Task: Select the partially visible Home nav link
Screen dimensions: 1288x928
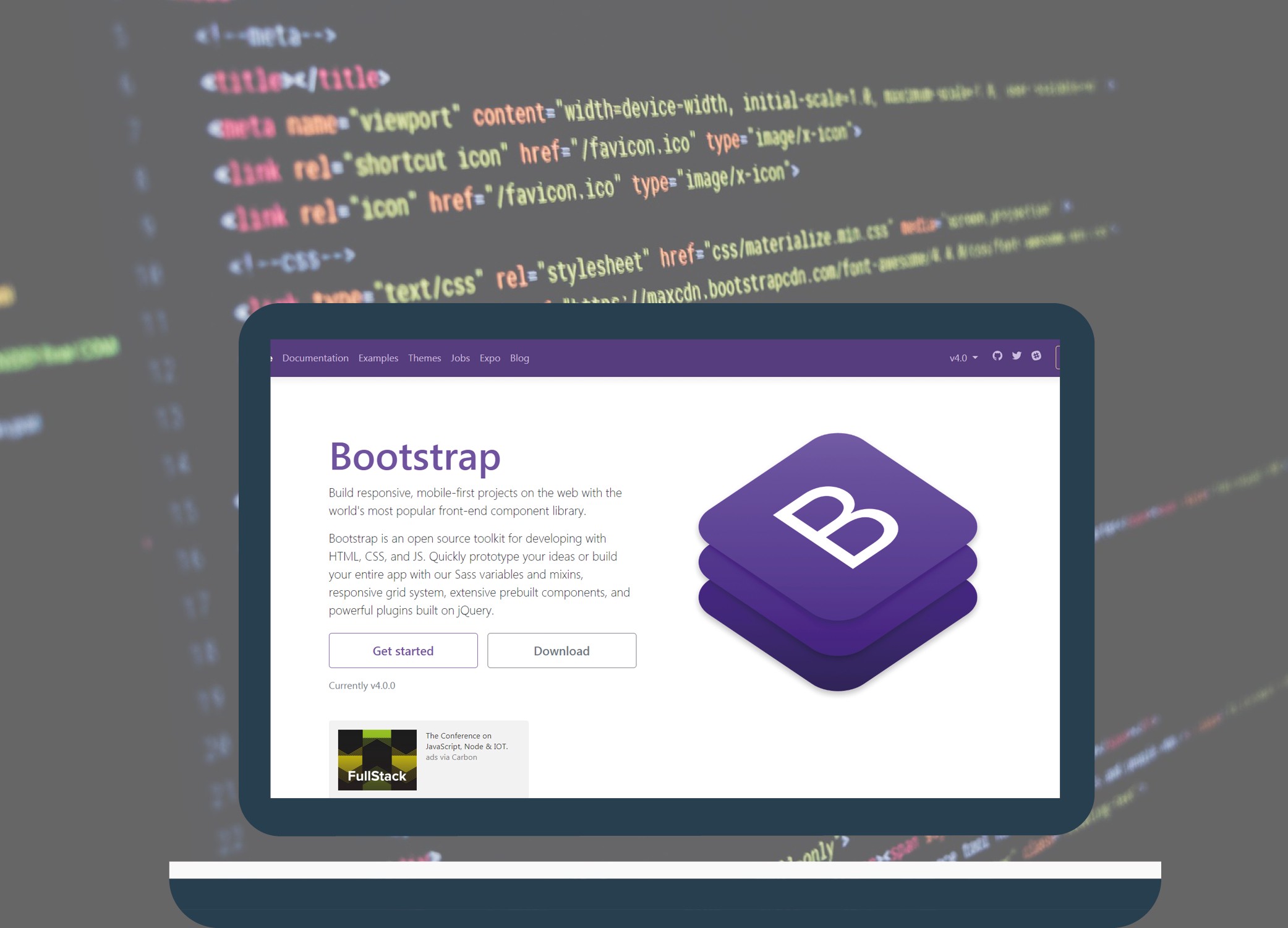Action: [271, 358]
